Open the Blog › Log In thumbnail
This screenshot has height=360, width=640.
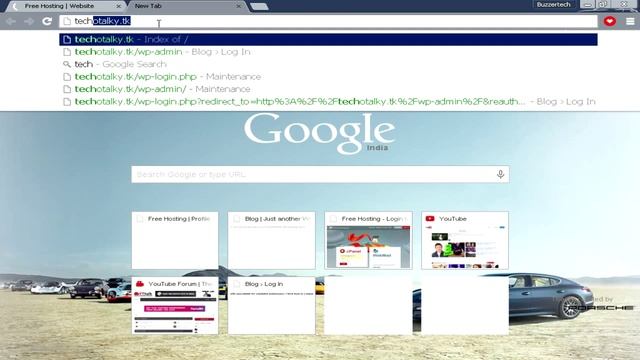(x=271, y=305)
